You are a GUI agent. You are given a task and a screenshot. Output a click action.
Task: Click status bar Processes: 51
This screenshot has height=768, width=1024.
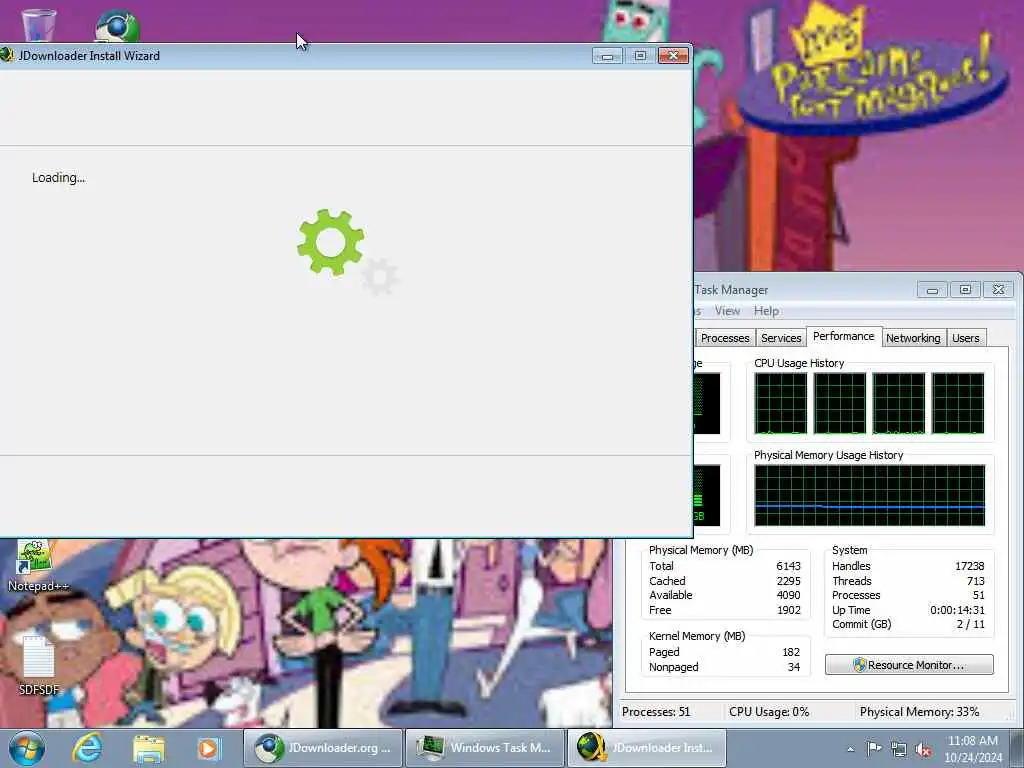click(656, 712)
